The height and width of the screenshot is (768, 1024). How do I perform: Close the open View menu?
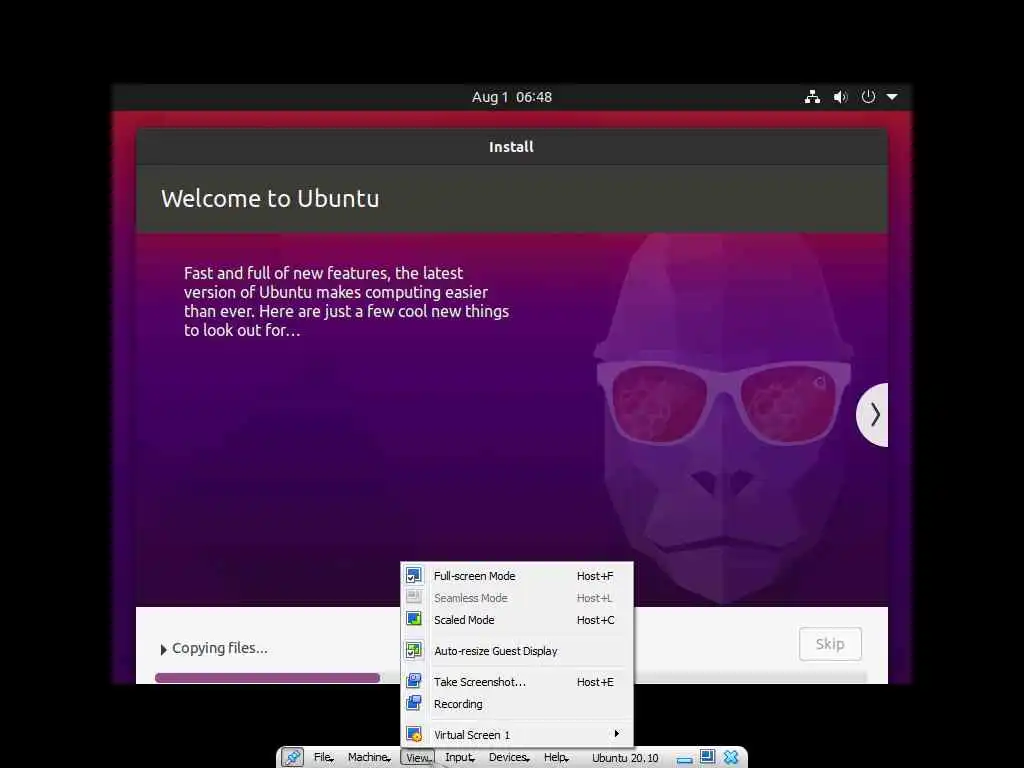coord(417,757)
